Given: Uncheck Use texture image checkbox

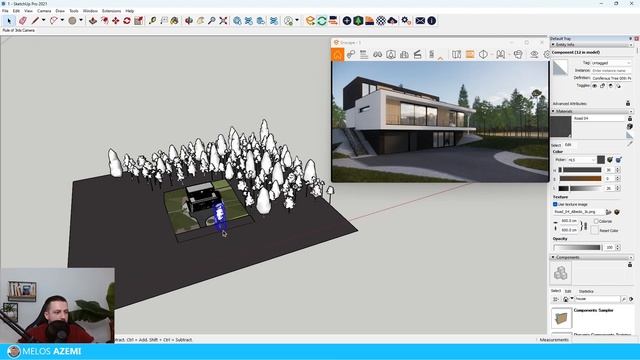Looking at the screenshot, I should [x=555, y=204].
